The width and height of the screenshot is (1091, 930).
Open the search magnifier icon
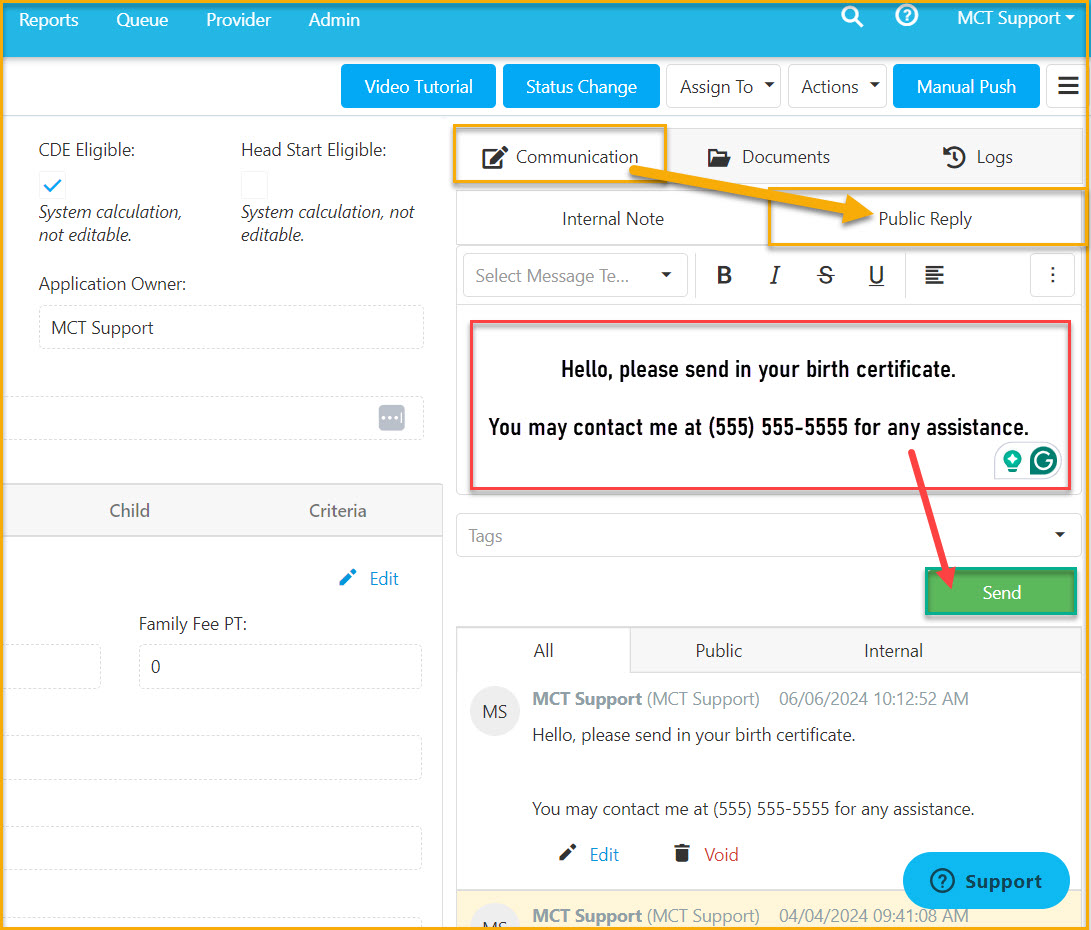coord(852,17)
